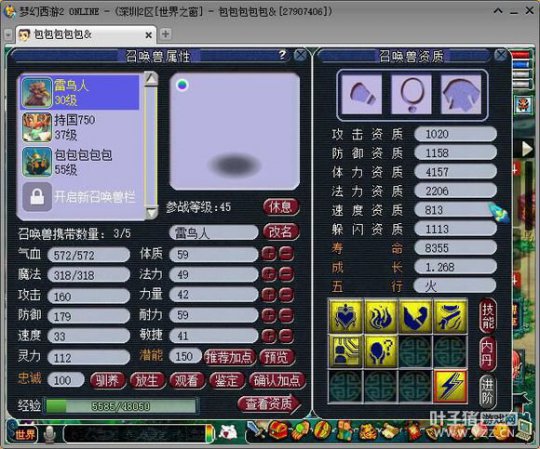Click the heart shield skill icon

pyautogui.click(x=346, y=316)
